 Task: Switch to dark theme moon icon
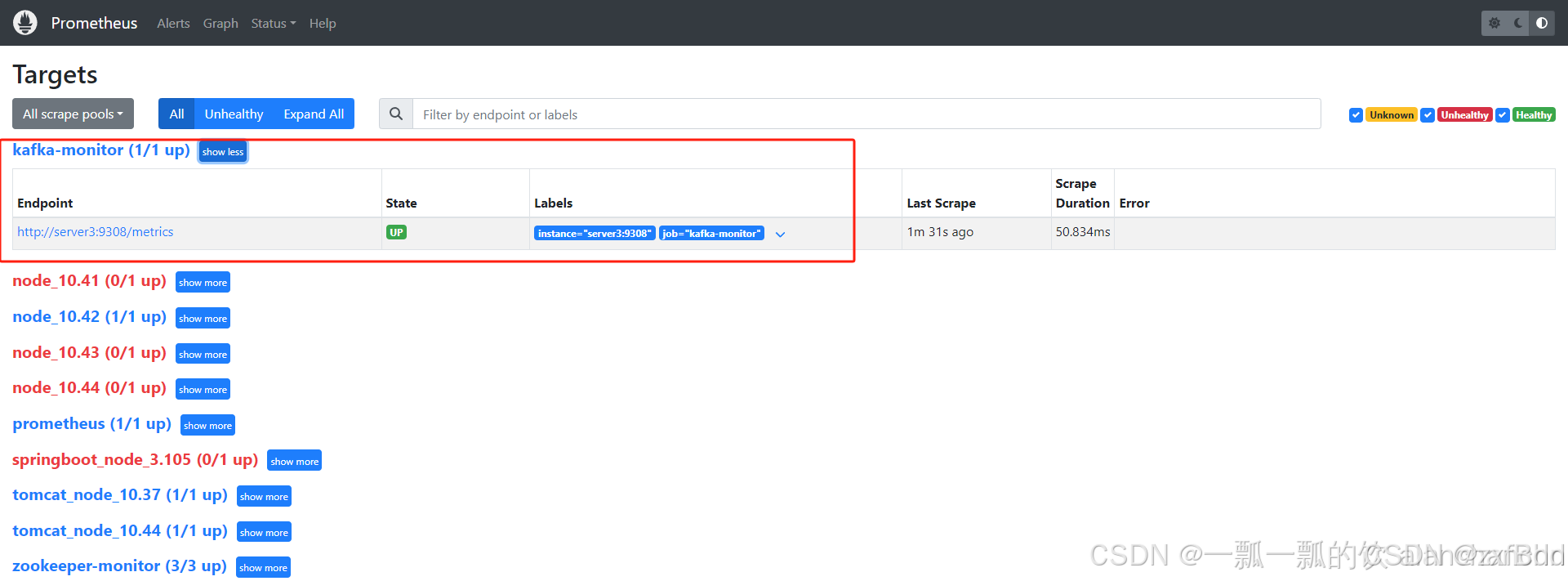[1518, 23]
